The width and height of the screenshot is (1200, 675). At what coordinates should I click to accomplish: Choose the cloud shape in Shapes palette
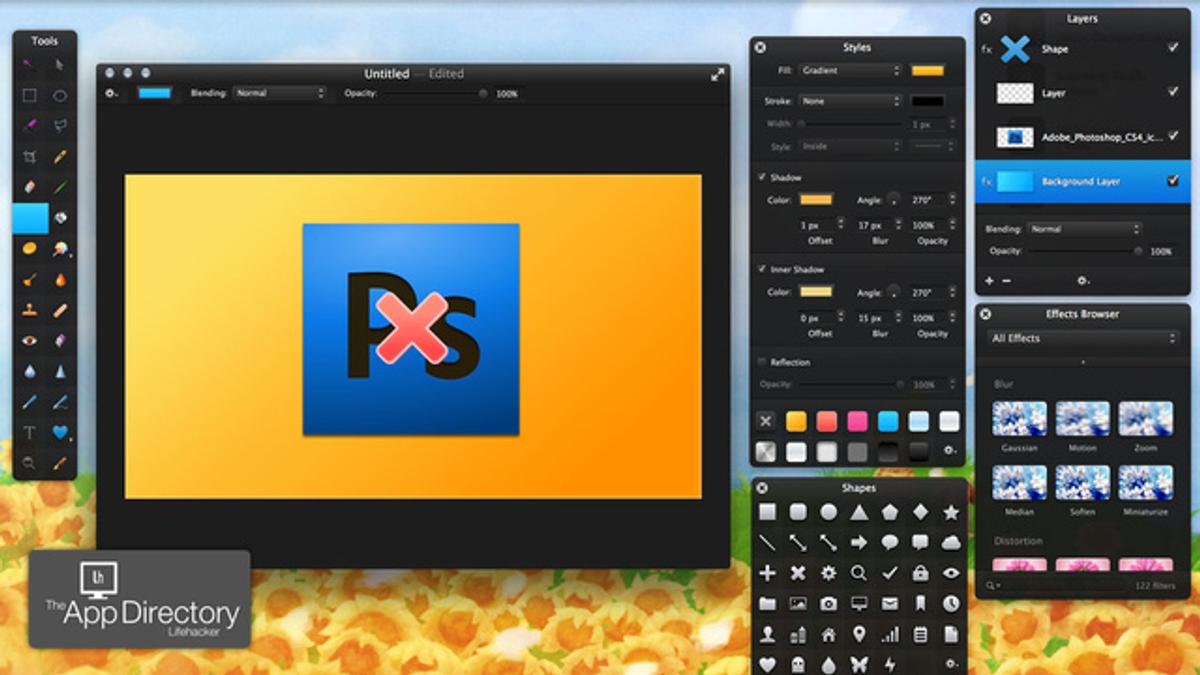pyautogui.click(x=951, y=542)
